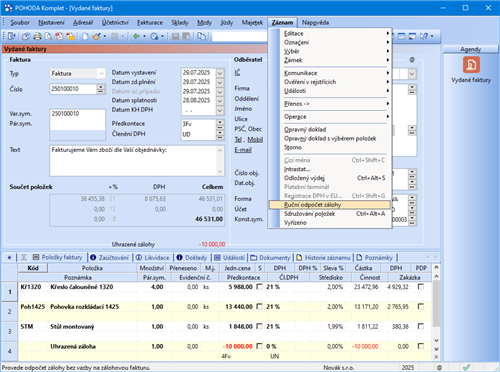The width and height of the screenshot is (500, 372).
Task: Open the Historie záznamu tab
Action: (x=323, y=257)
